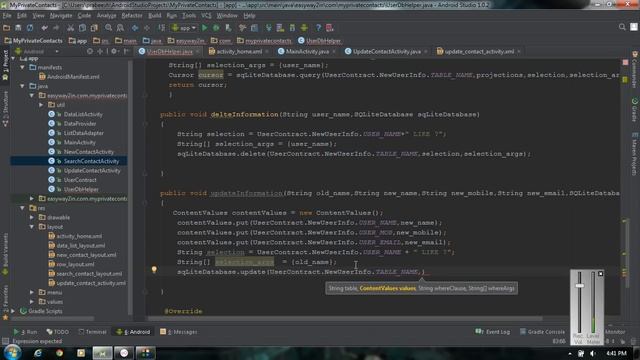Viewport: 640px width, 360px height.
Task: Click the Attach debugger icon
Action: pyautogui.click(x=228, y=28)
